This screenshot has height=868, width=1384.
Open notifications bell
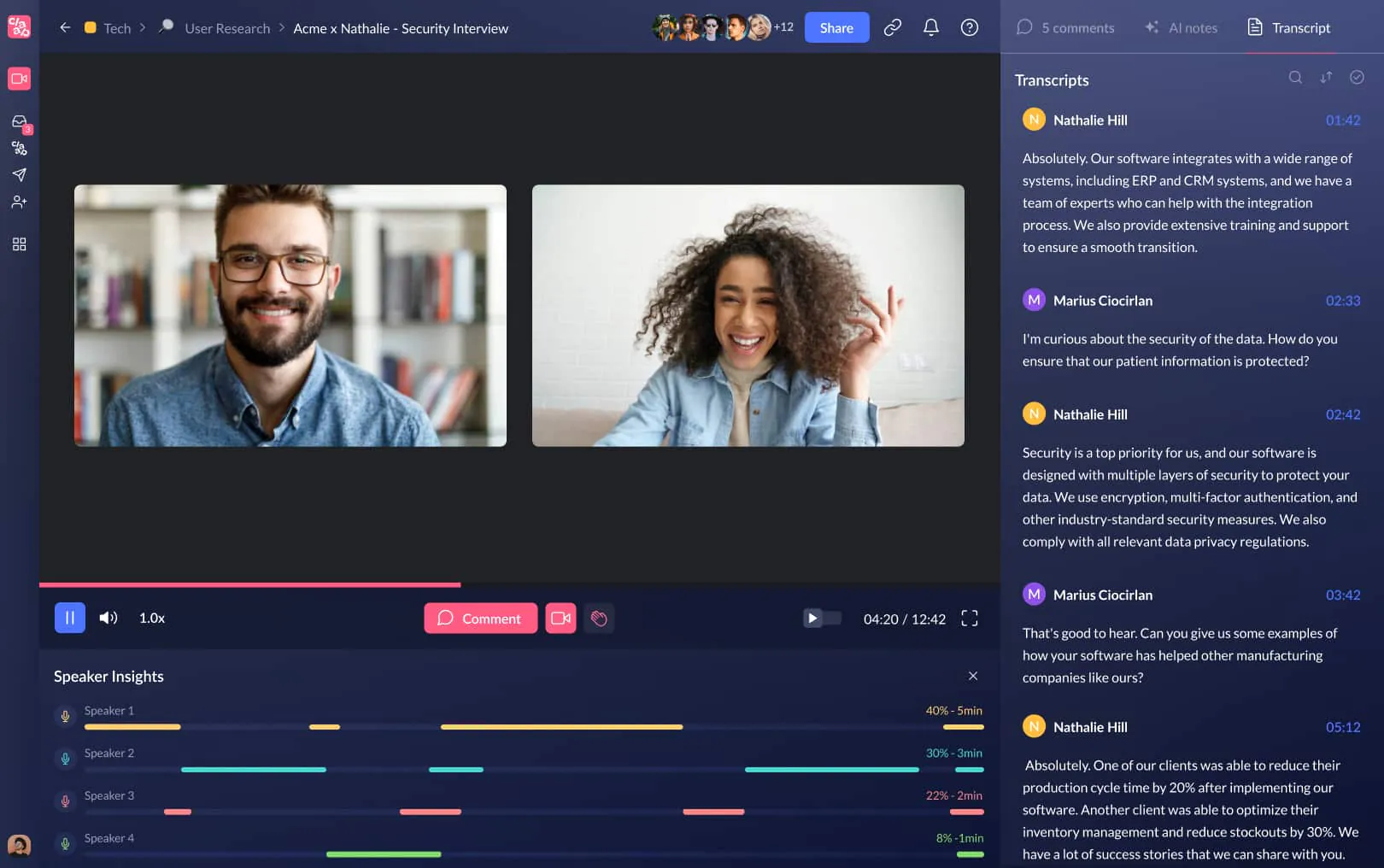tap(930, 27)
